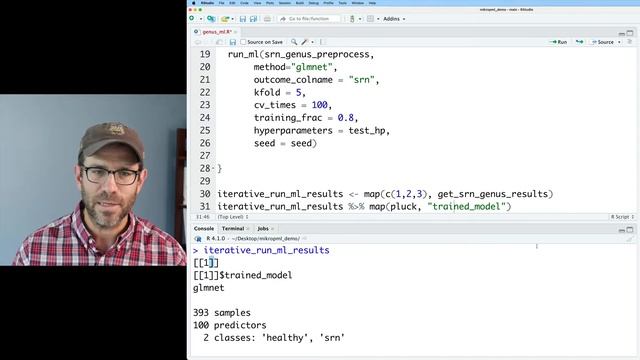
Task: Switch to the Console tab
Action: pyautogui.click(x=204, y=229)
